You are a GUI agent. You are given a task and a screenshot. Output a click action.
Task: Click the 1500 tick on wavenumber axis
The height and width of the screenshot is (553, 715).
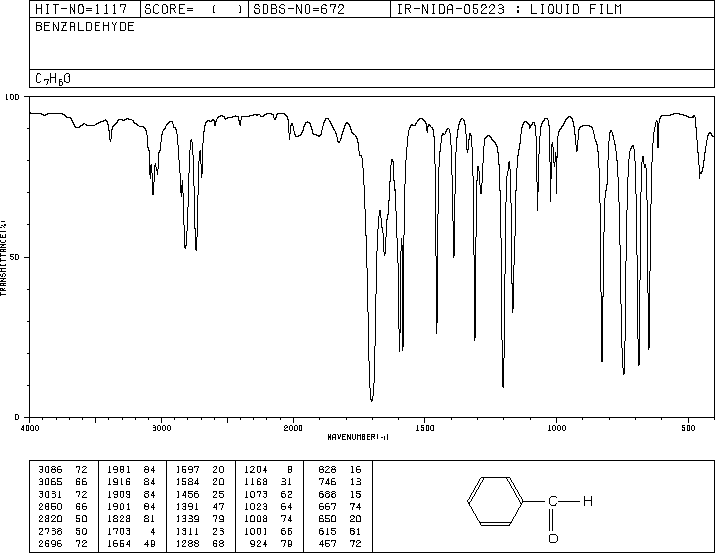(424, 427)
